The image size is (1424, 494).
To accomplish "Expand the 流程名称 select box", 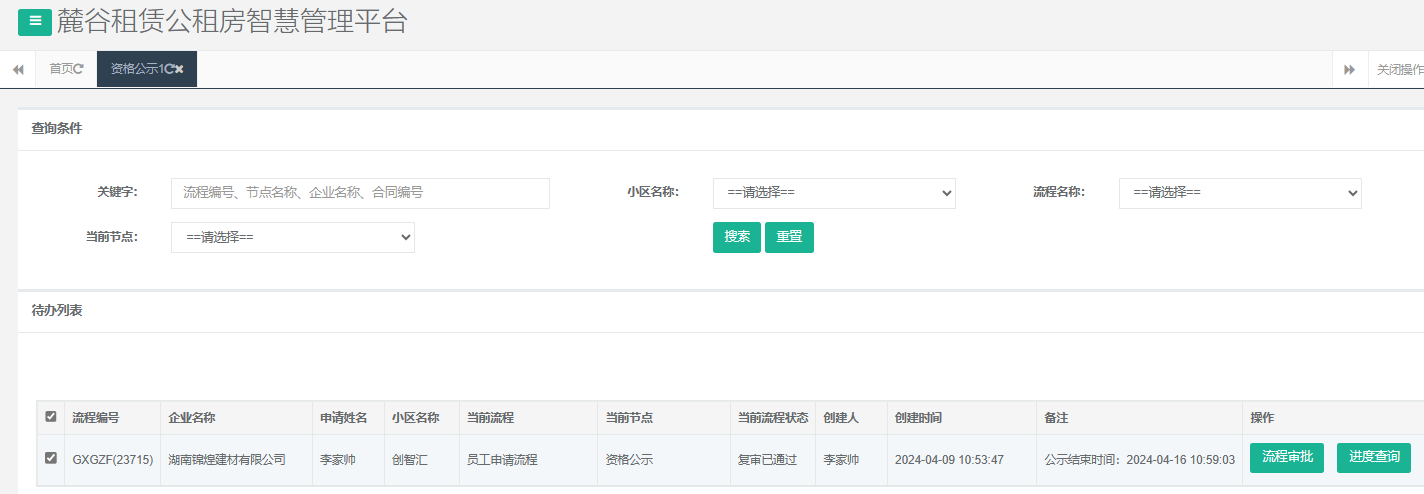I will click(1240, 193).
